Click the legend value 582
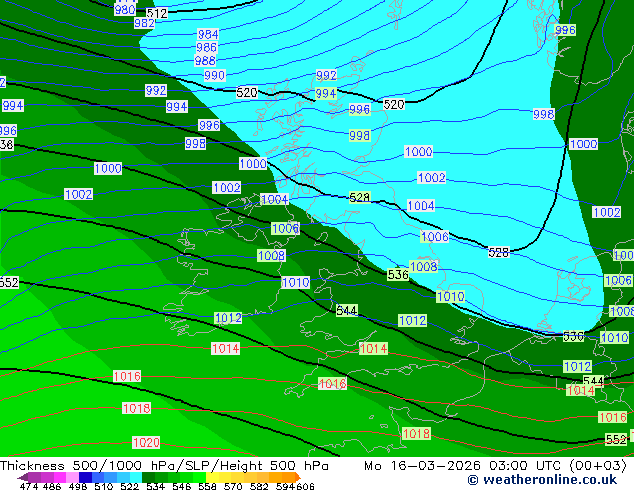This screenshot has width=634, height=490. click(259, 486)
